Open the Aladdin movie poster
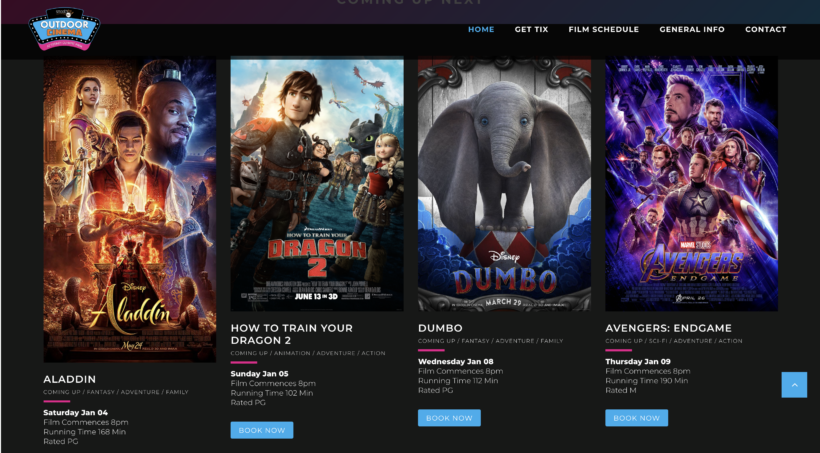 pyautogui.click(x=130, y=210)
